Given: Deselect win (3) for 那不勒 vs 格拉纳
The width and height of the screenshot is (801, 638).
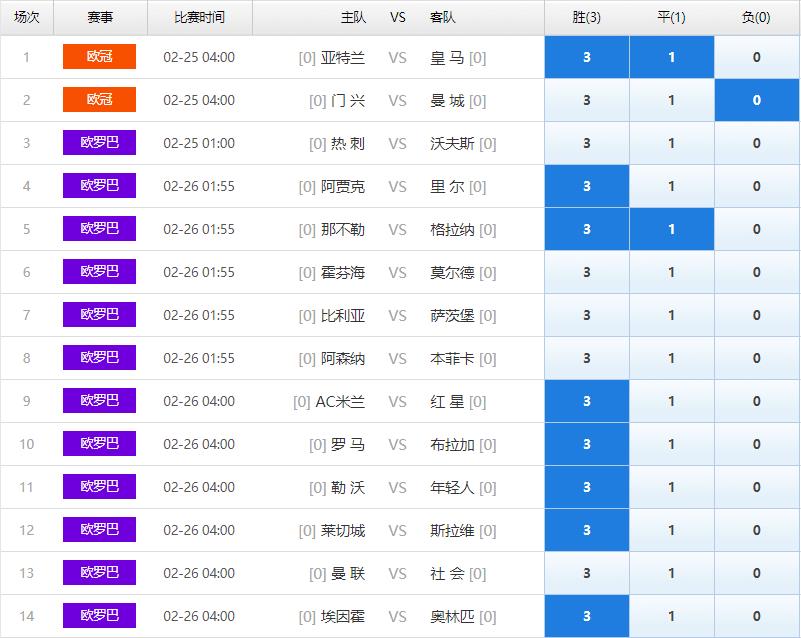Looking at the screenshot, I should [x=587, y=229].
